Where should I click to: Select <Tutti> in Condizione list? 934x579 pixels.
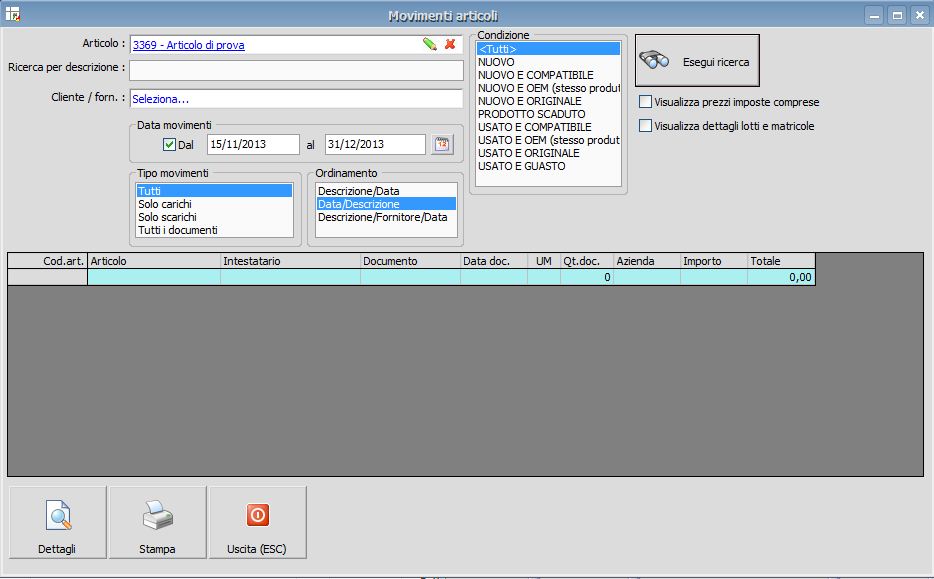tap(548, 49)
